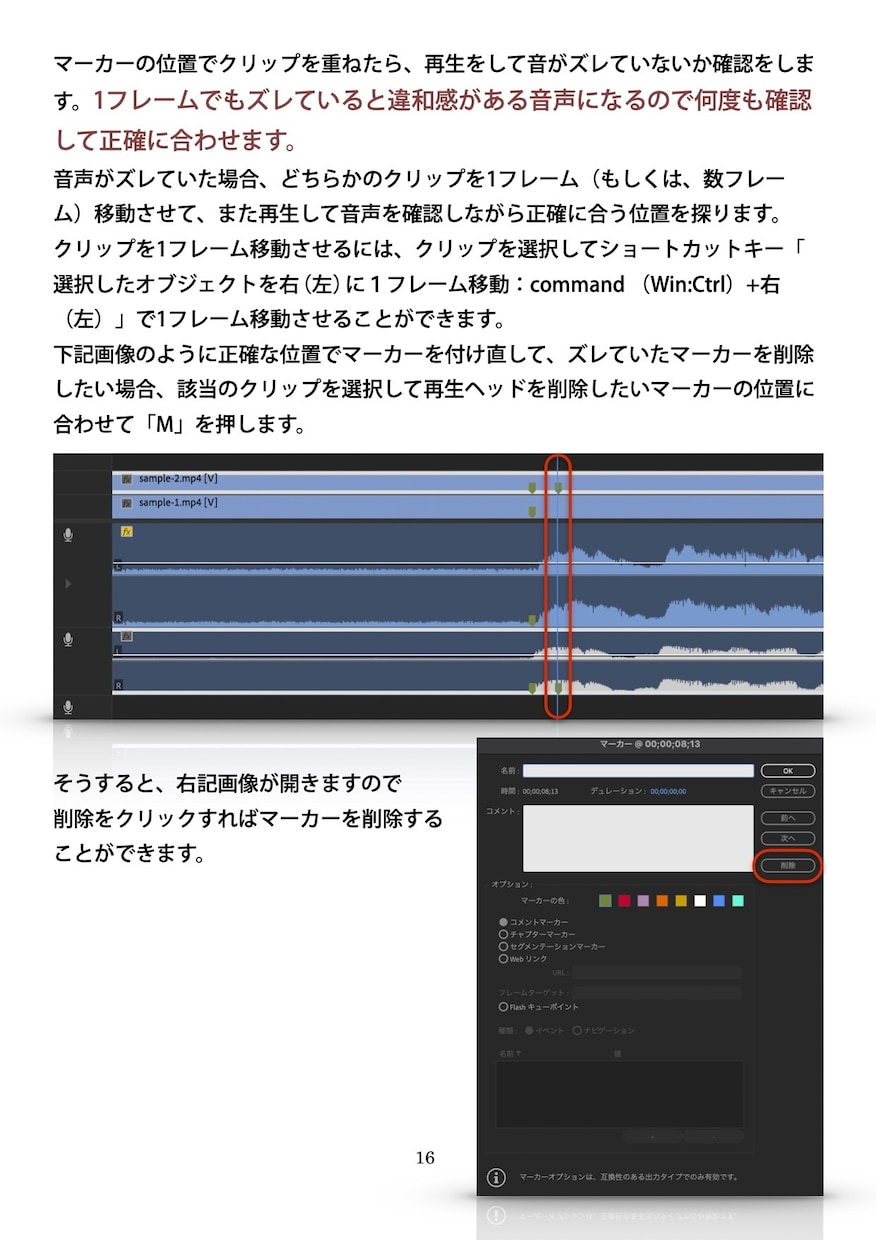
Task: Select the チャプターマーカー radio button
Action: tap(503, 934)
